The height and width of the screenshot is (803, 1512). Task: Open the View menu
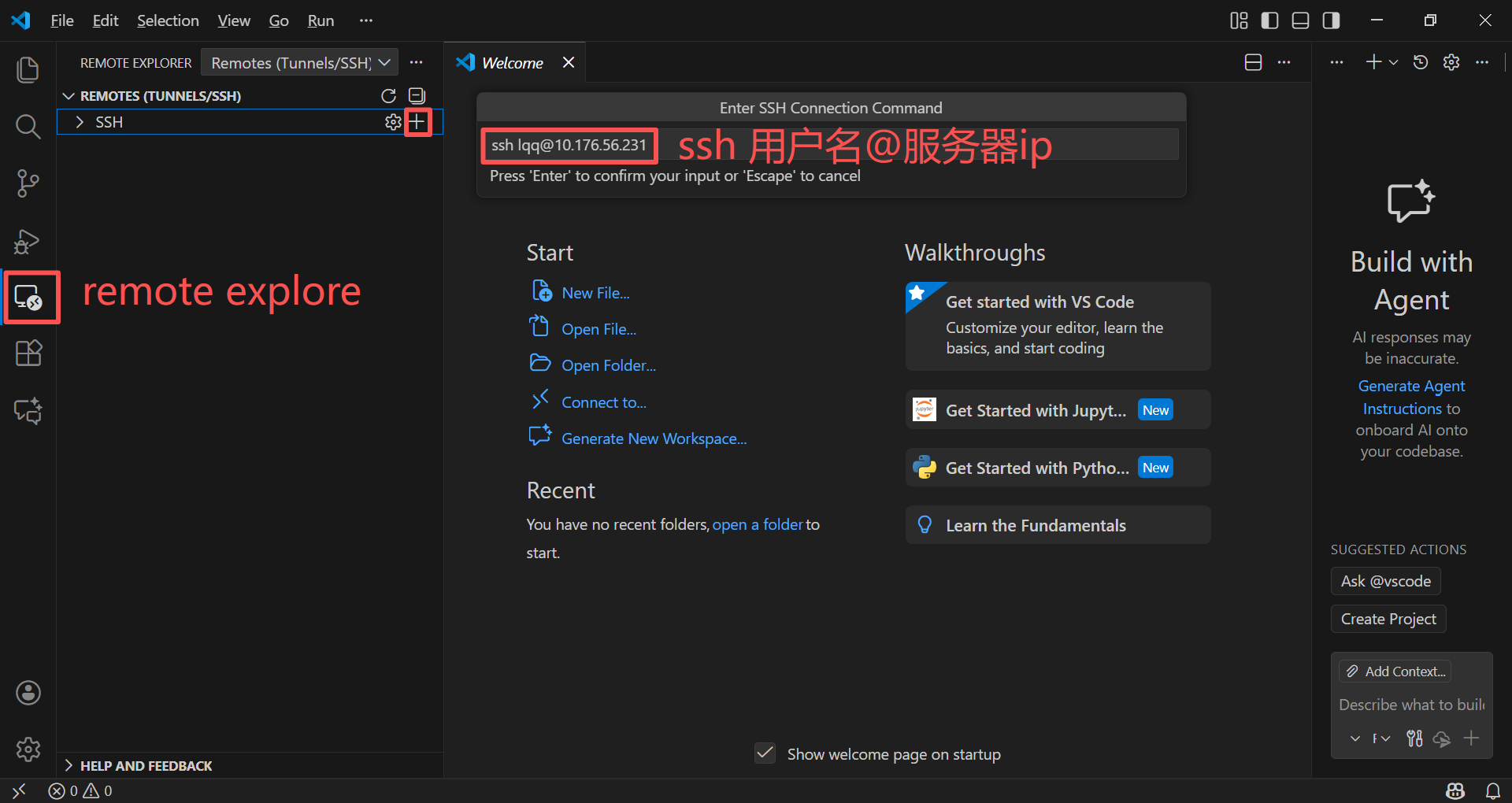[234, 20]
